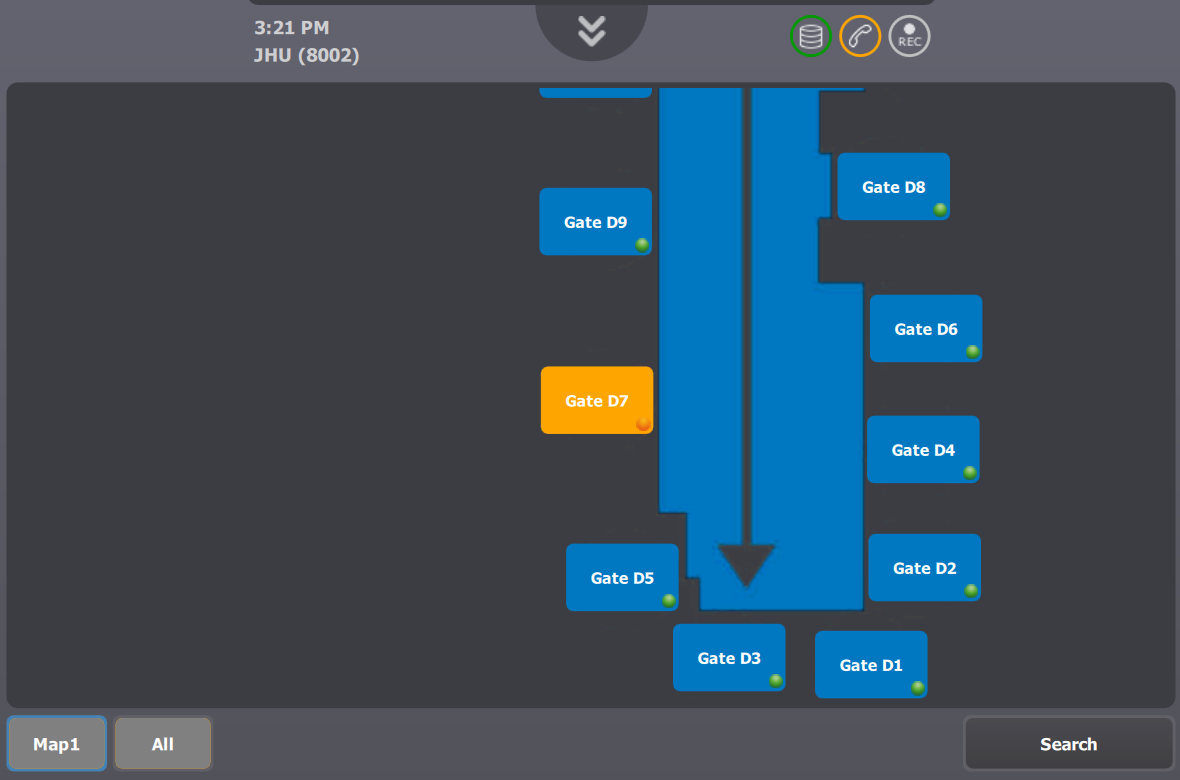Select Gate D8 on the map
The width and height of the screenshot is (1180, 780).
click(893, 187)
